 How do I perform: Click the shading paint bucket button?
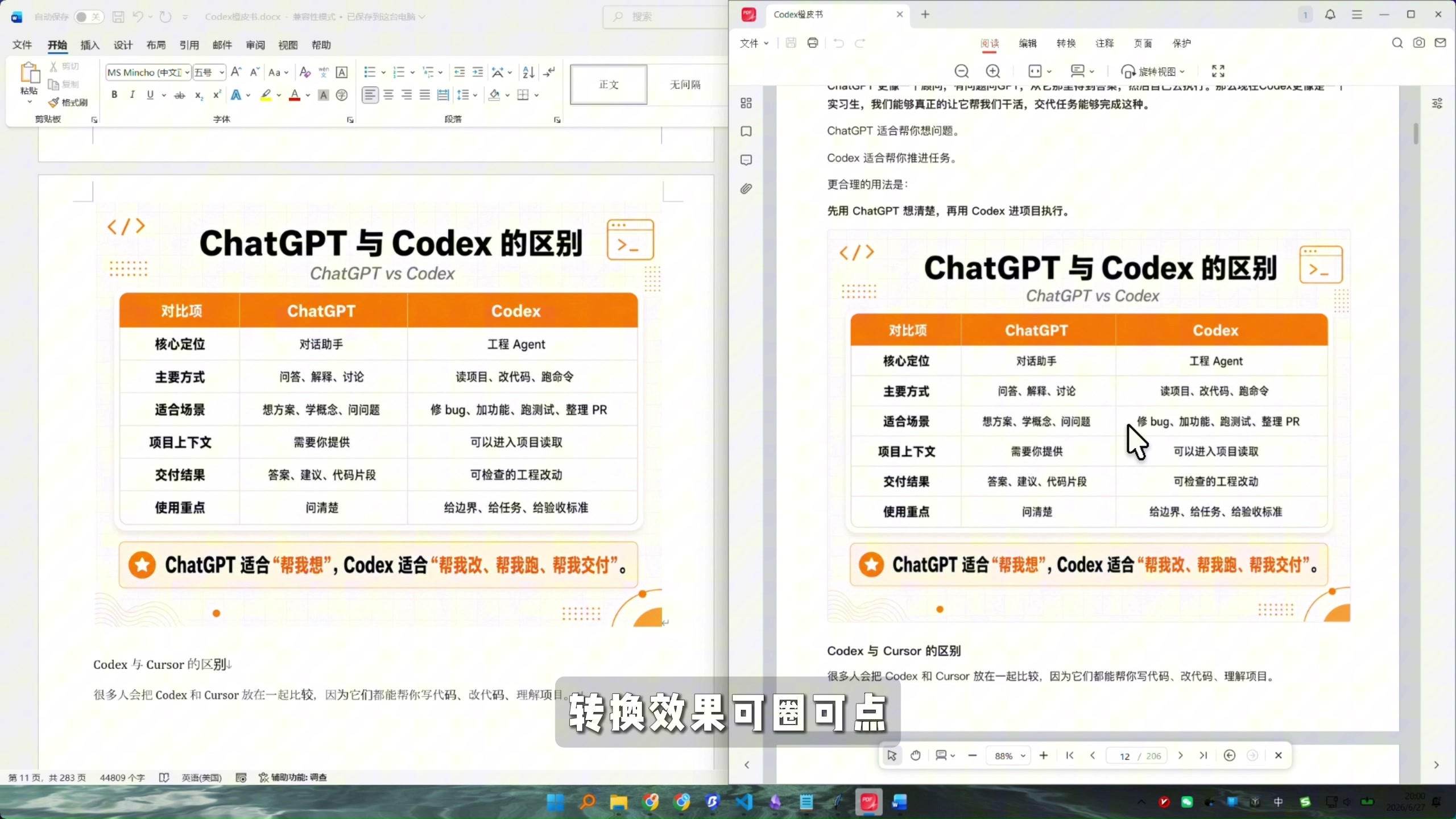pyautogui.click(x=494, y=95)
